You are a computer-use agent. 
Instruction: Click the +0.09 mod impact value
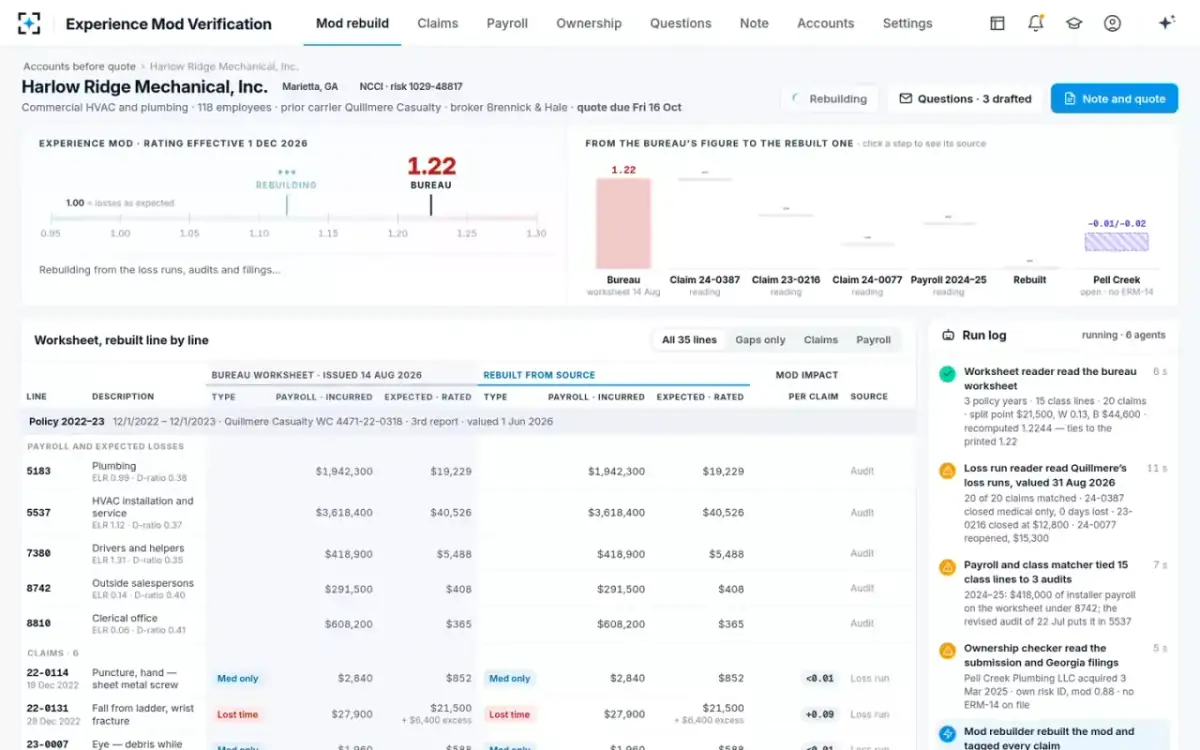819,715
